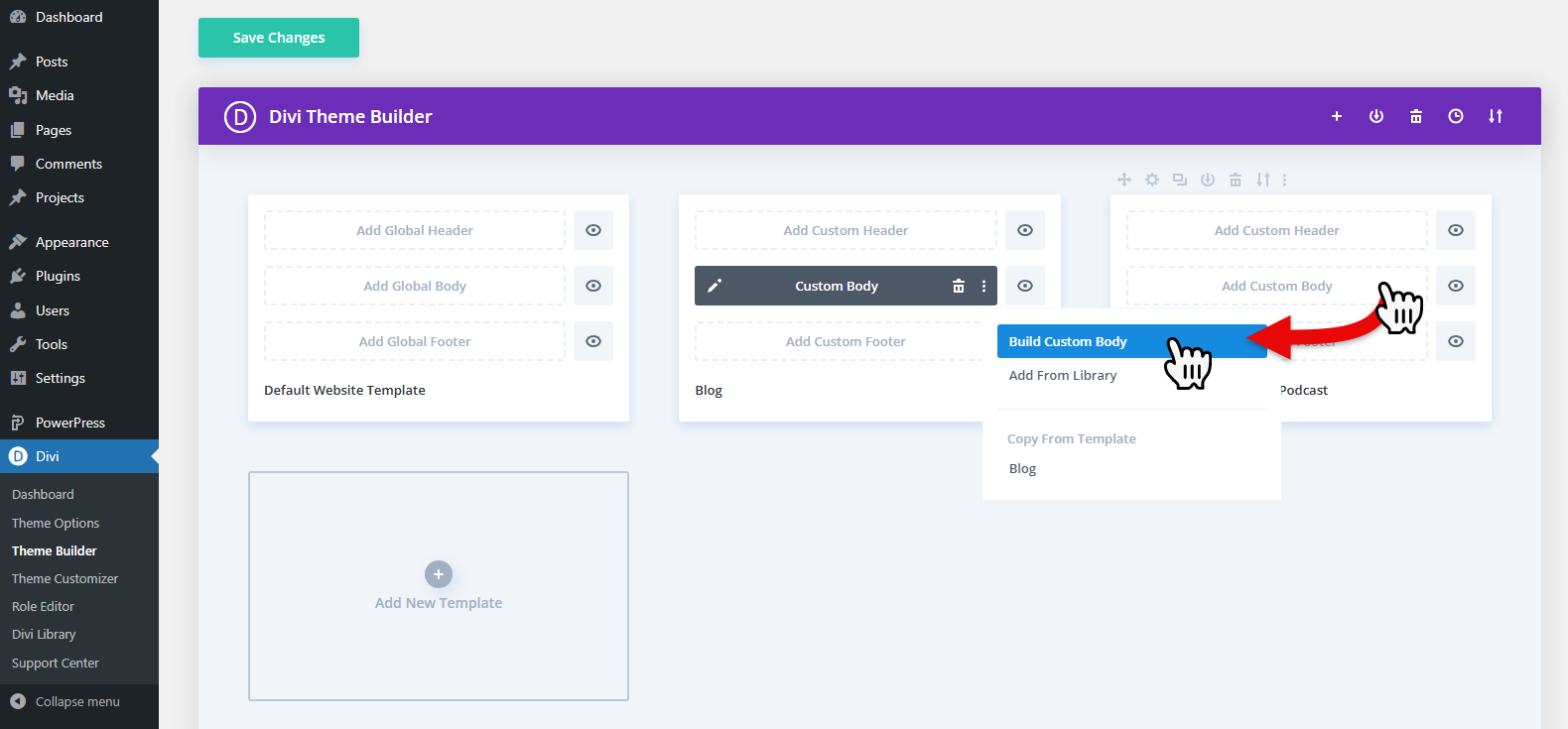Open Add Custom Header in the Podcast template

[1277, 230]
